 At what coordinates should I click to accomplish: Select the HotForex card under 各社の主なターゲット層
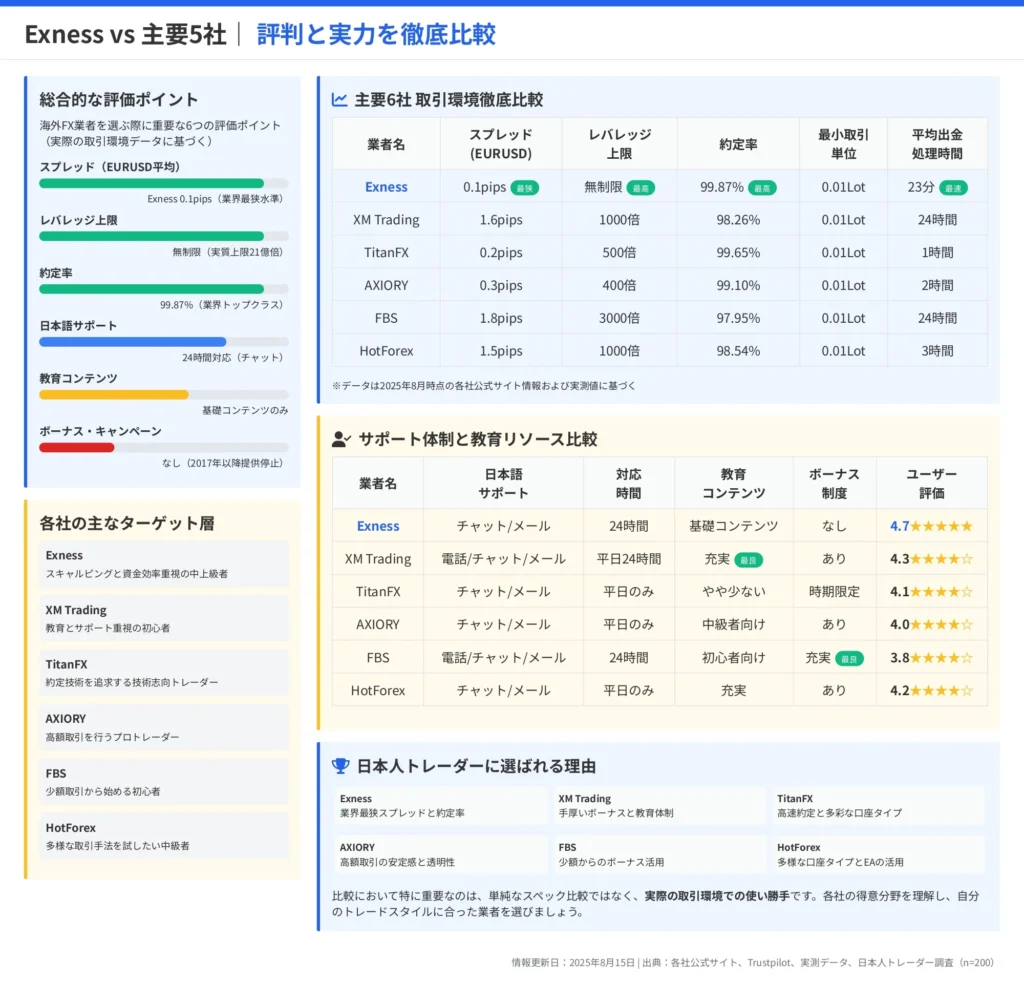(163, 836)
